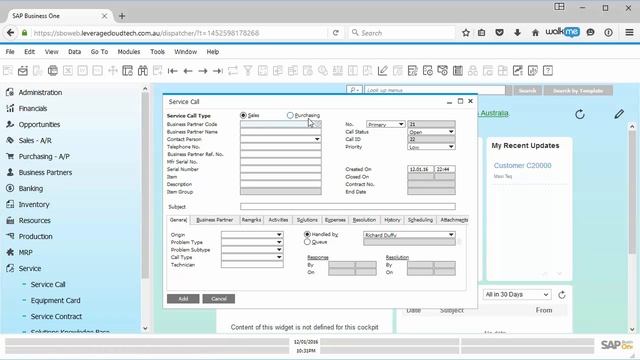Open the Business Partners module
Viewport: 640px width, 360px height.
click(45, 173)
